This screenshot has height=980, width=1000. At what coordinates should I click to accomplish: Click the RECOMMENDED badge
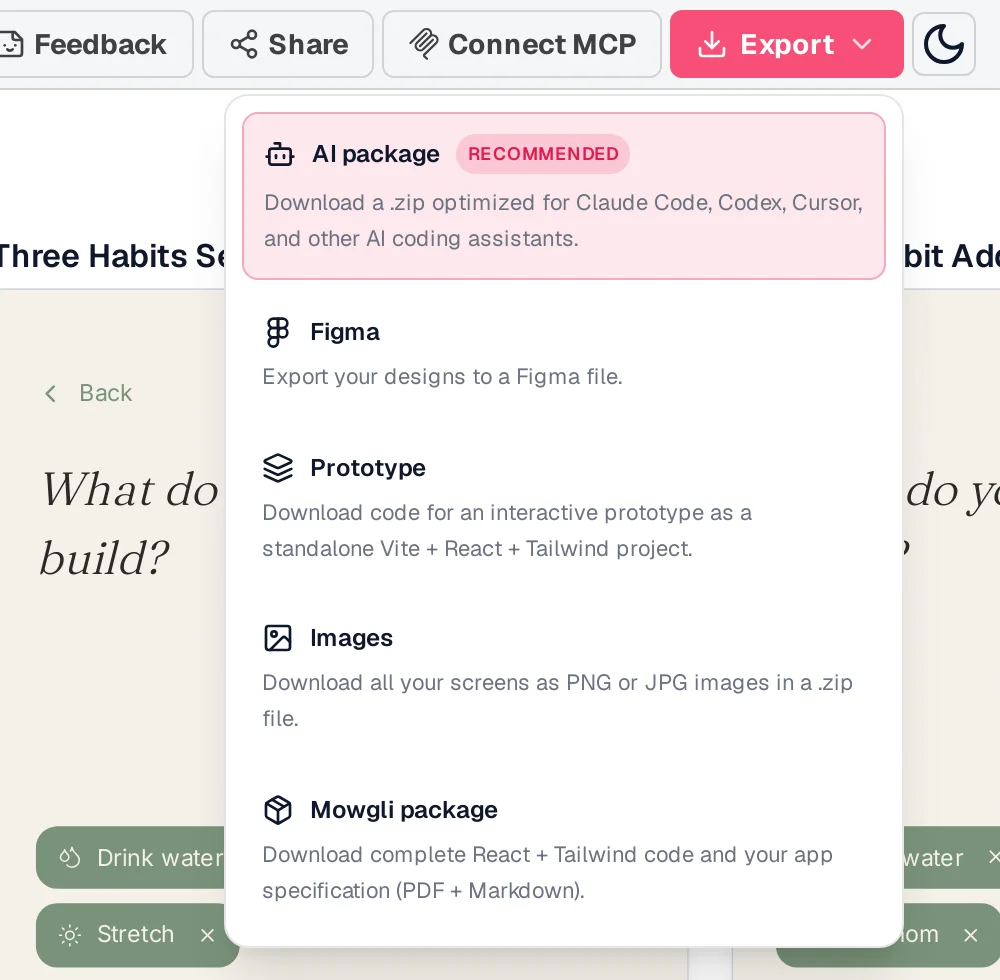543,154
